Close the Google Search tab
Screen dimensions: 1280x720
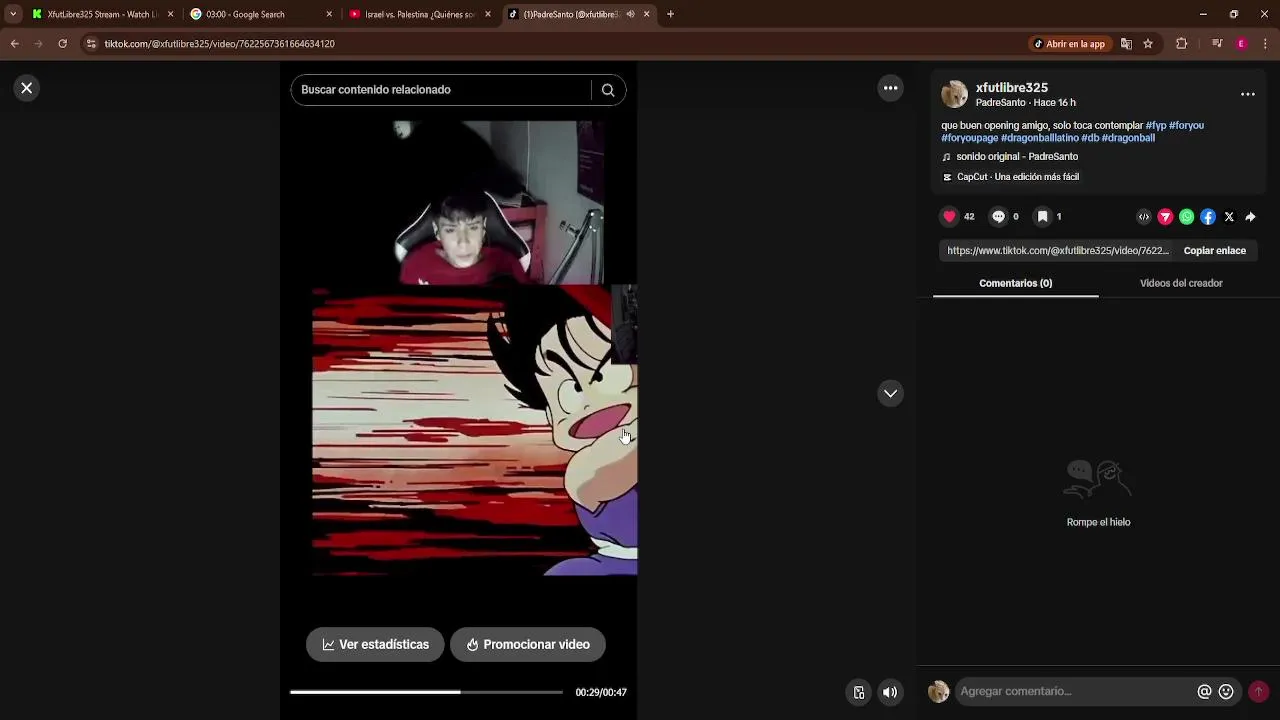(x=329, y=14)
